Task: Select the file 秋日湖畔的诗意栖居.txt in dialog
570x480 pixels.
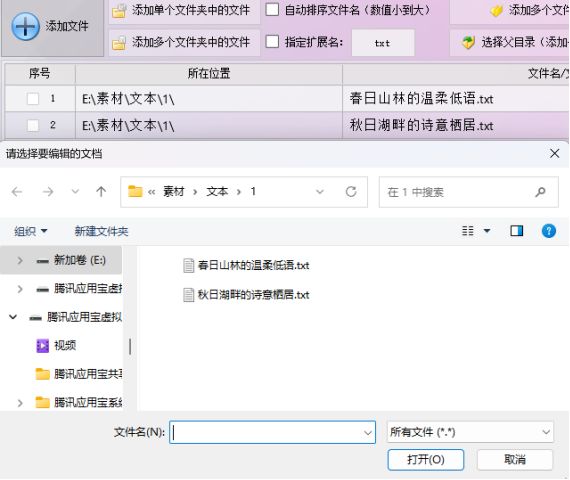Action: pos(246,295)
